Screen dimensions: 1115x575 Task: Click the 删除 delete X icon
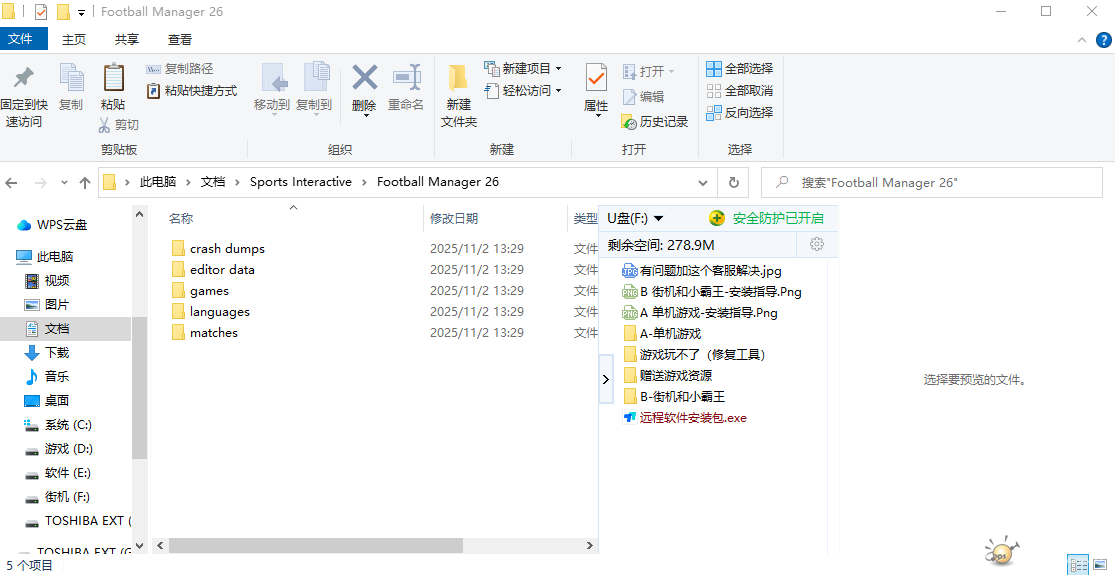[364, 79]
